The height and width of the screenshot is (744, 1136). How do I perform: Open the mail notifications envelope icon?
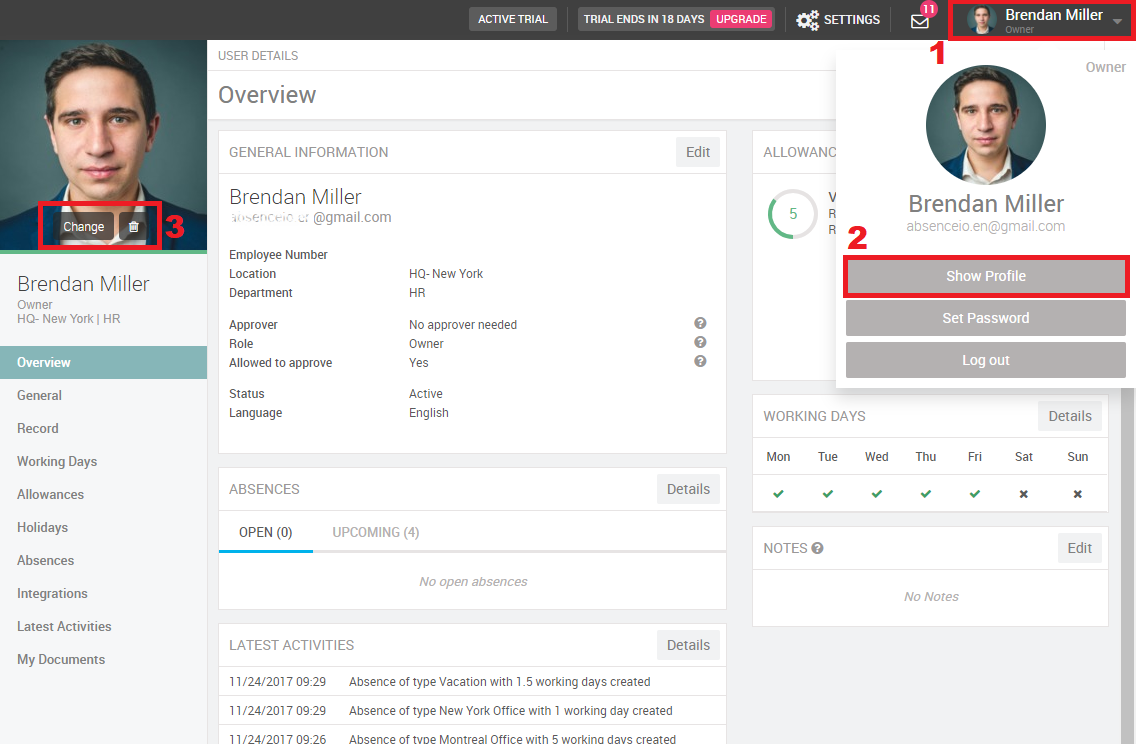click(x=920, y=20)
